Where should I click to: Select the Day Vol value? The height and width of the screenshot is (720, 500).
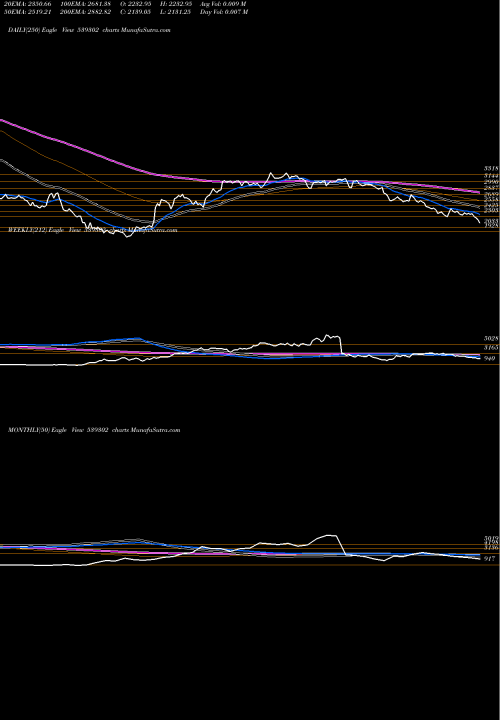tap(224, 12)
